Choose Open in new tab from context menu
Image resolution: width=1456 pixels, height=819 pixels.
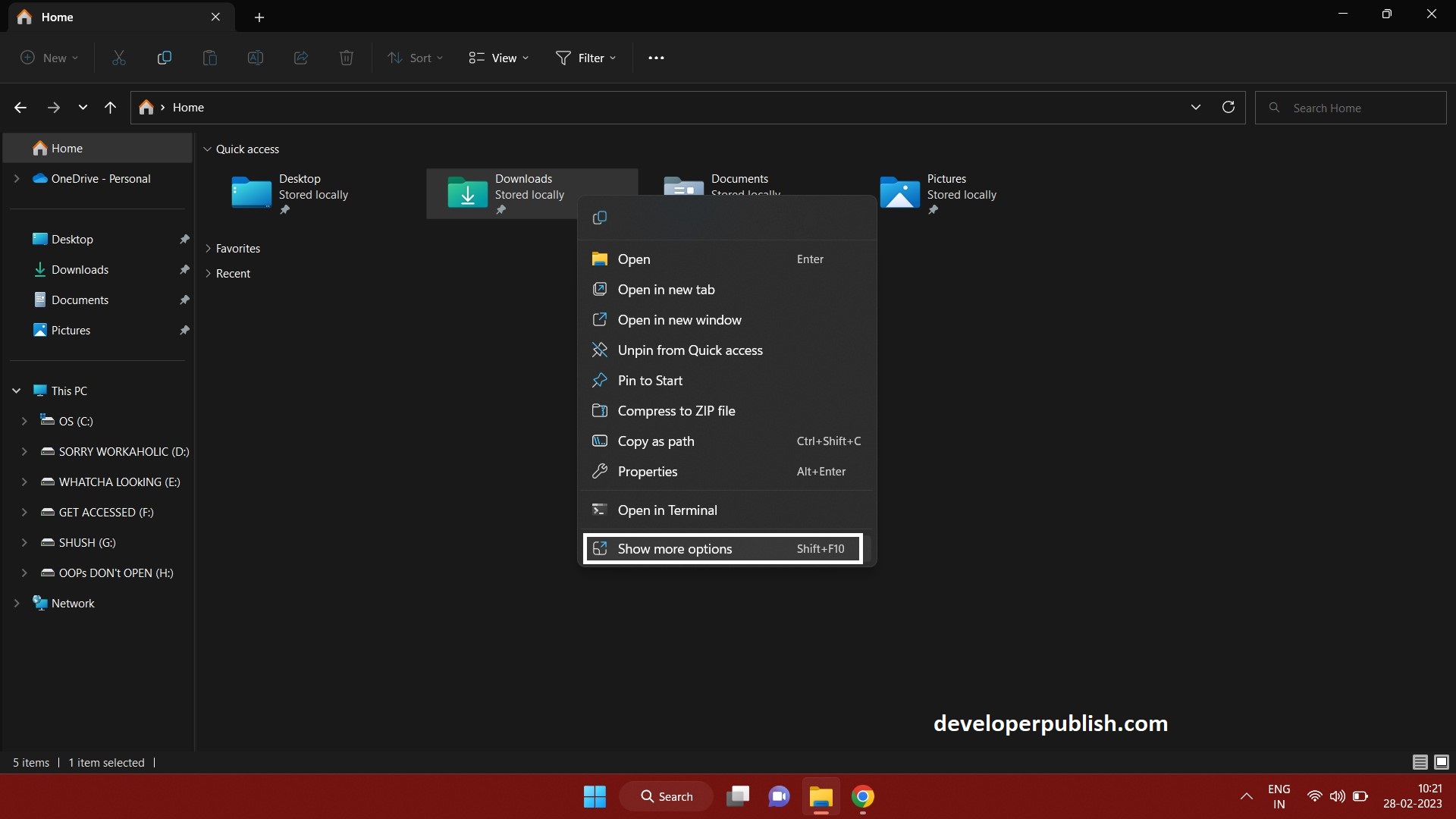click(x=666, y=289)
